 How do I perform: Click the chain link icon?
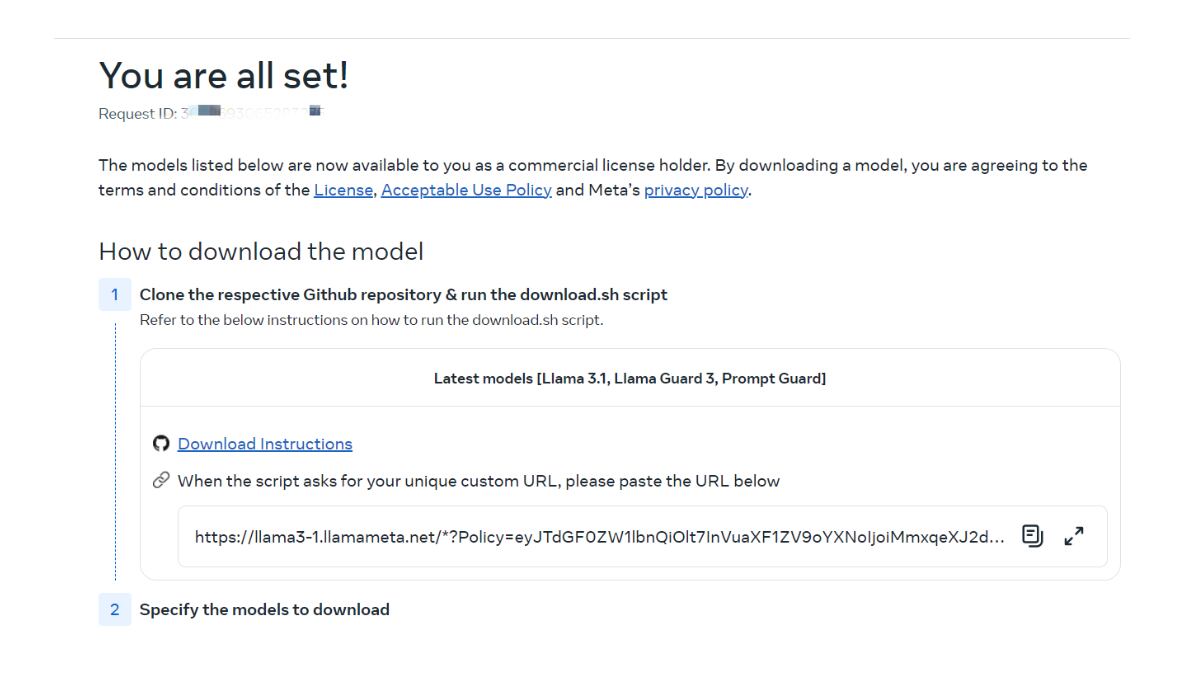point(163,481)
